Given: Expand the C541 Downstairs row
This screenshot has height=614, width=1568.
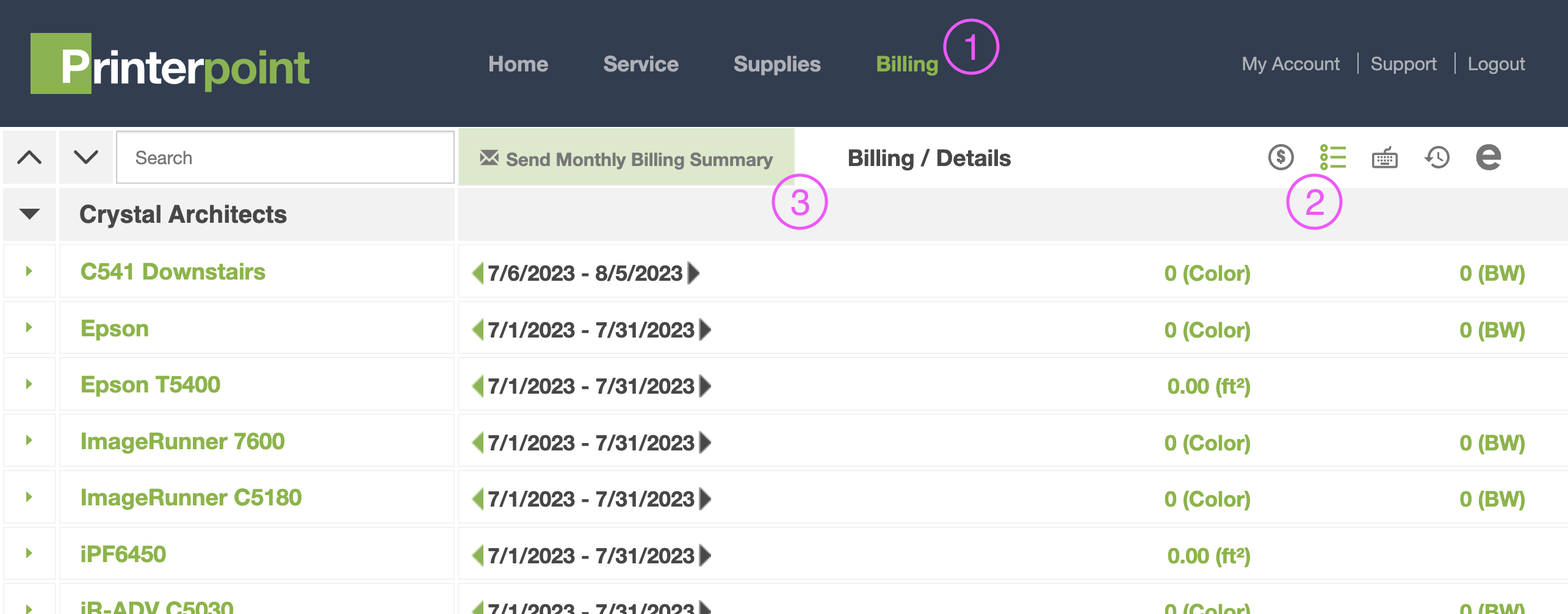Looking at the screenshot, I should coord(28,272).
